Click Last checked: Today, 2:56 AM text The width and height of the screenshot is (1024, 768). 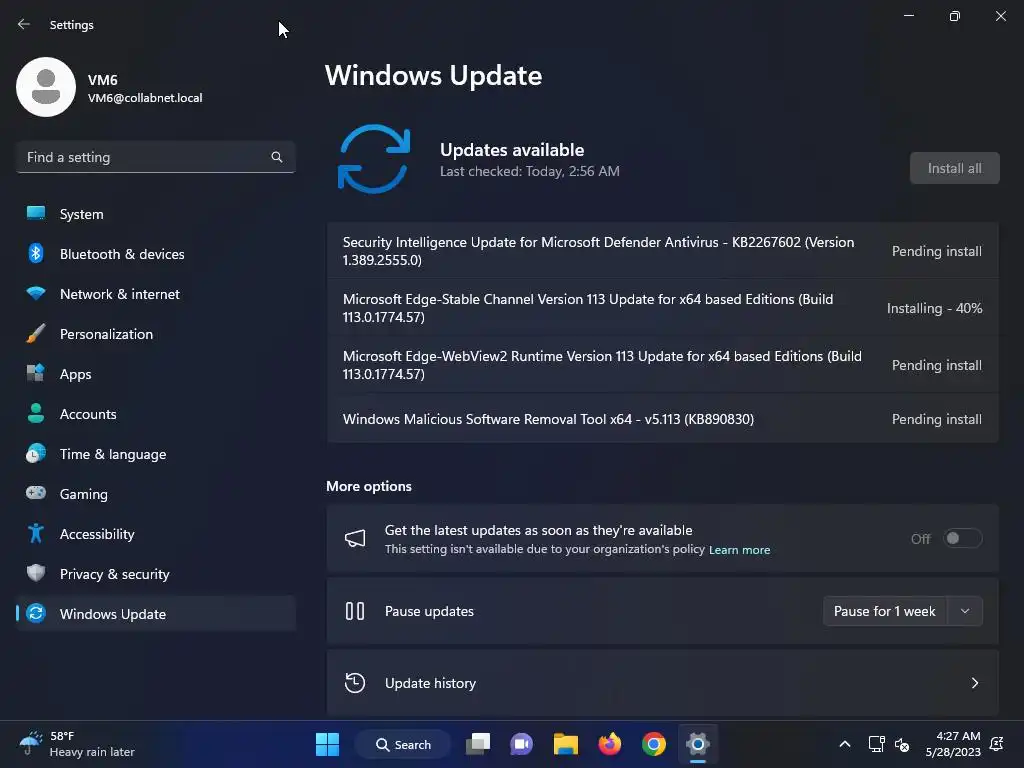[x=530, y=171]
